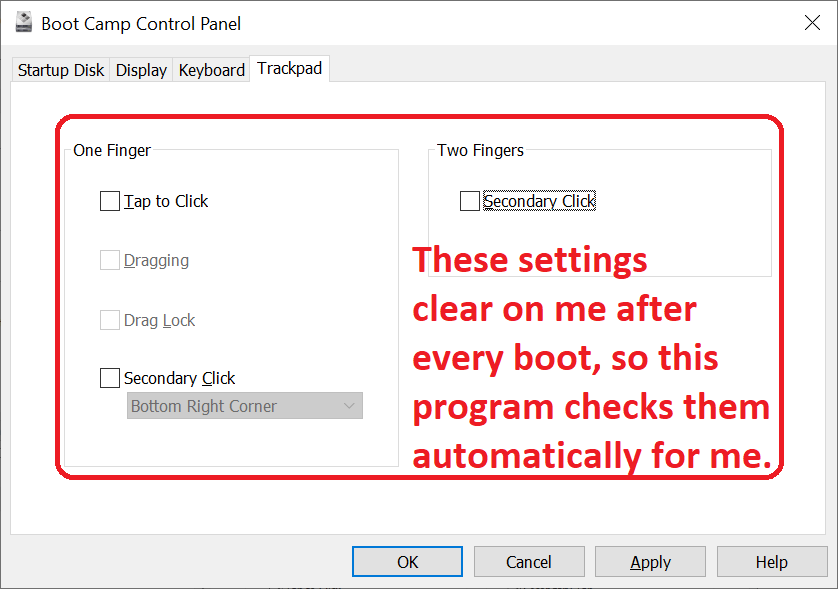The image size is (838, 589).
Task: Click the Two Fingers group label
Action: coord(480,150)
